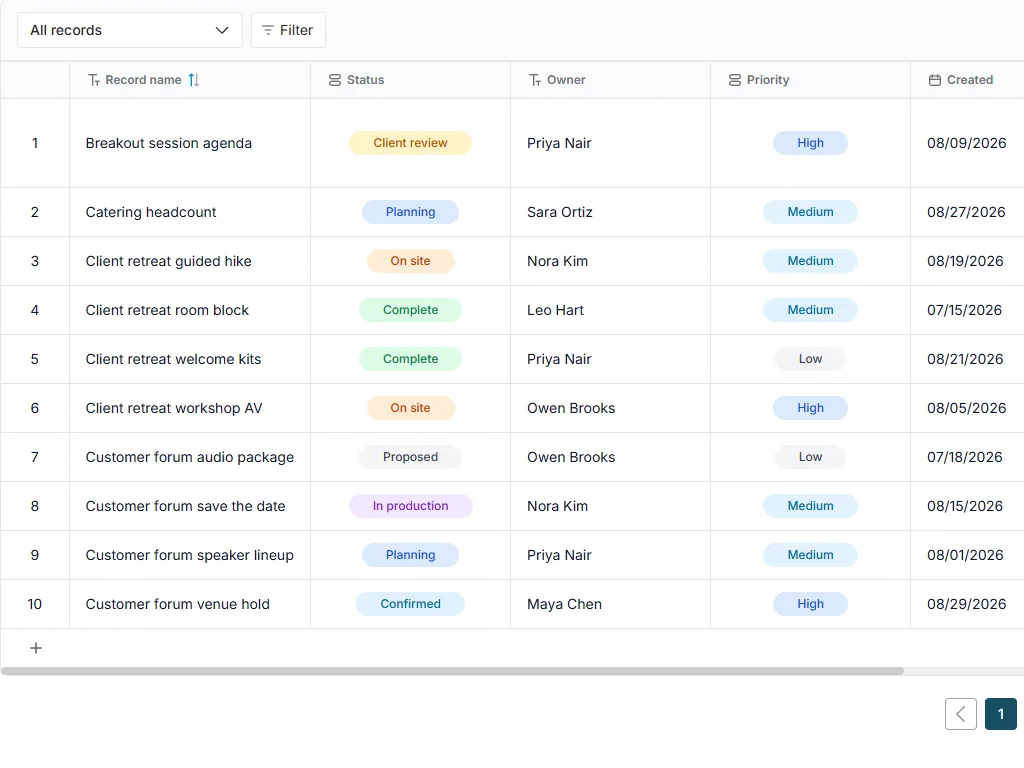Image resolution: width=1024 pixels, height=768 pixels.
Task: Click created date 07/18/2026
Action: [965, 457]
